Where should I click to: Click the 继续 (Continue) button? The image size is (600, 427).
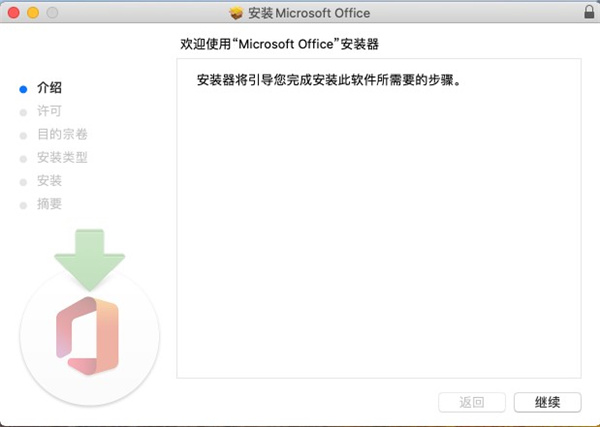[547, 402]
